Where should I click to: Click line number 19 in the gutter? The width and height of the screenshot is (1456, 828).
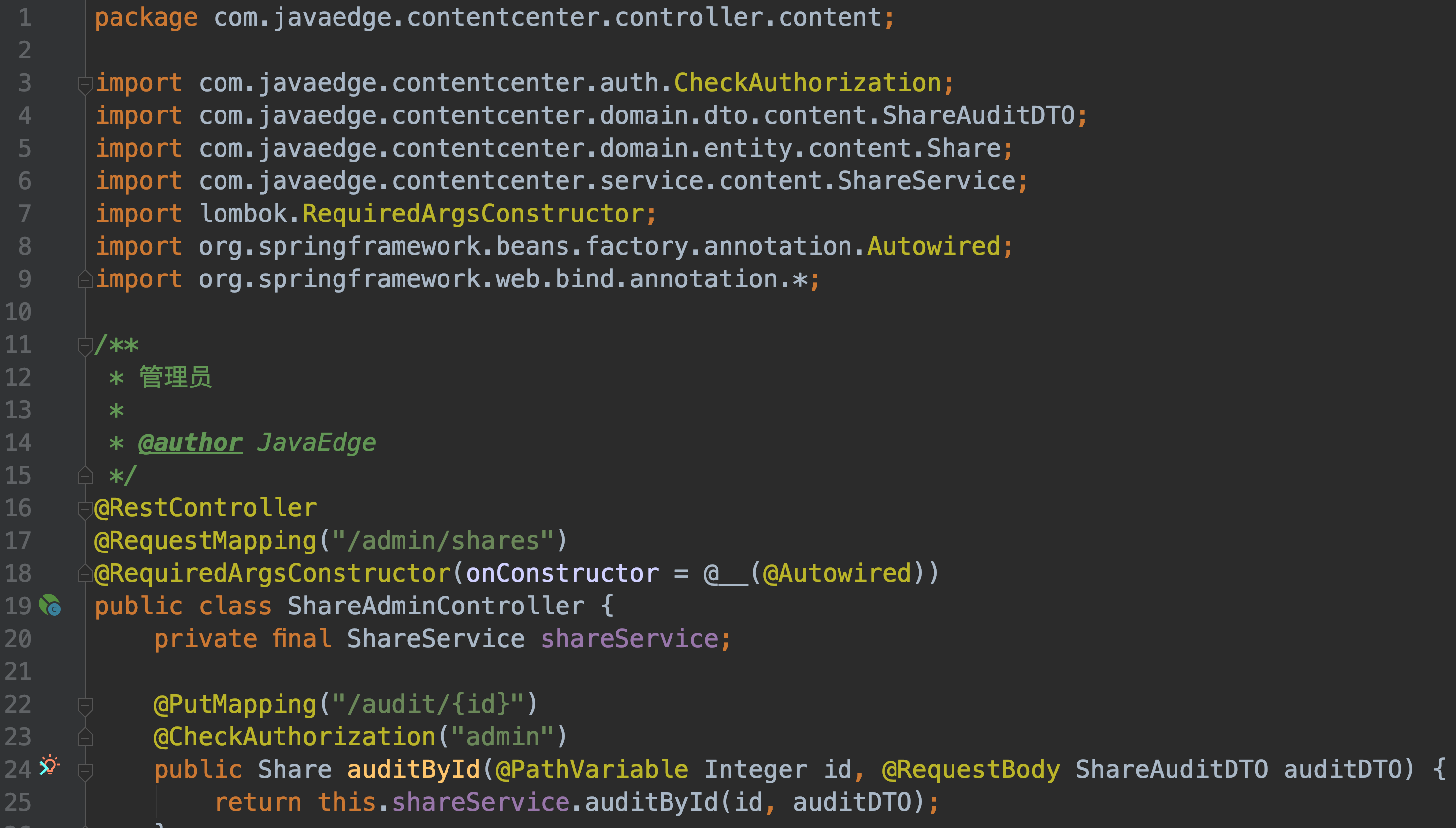[18, 606]
